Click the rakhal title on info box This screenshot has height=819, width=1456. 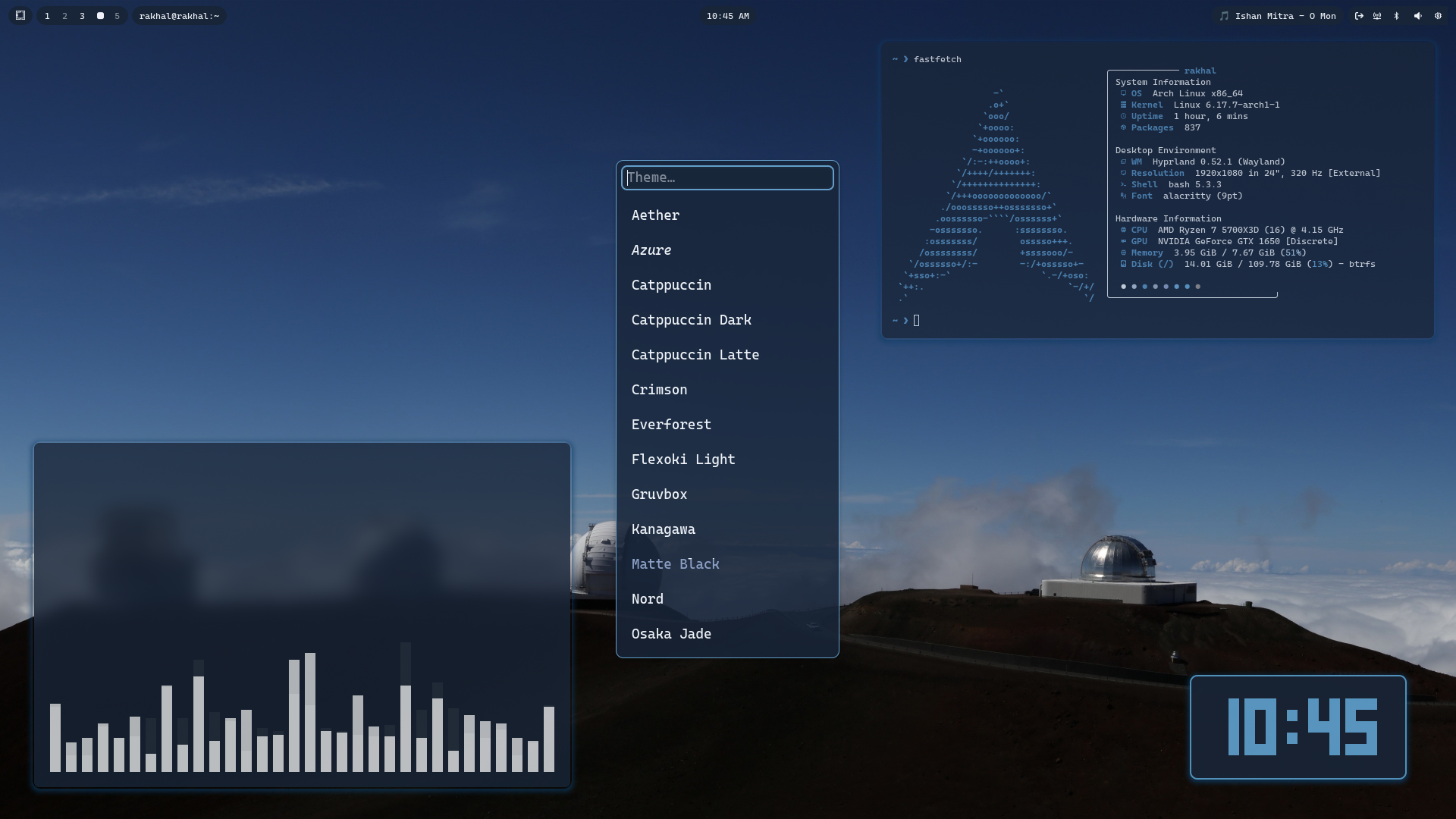pyautogui.click(x=1200, y=71)
